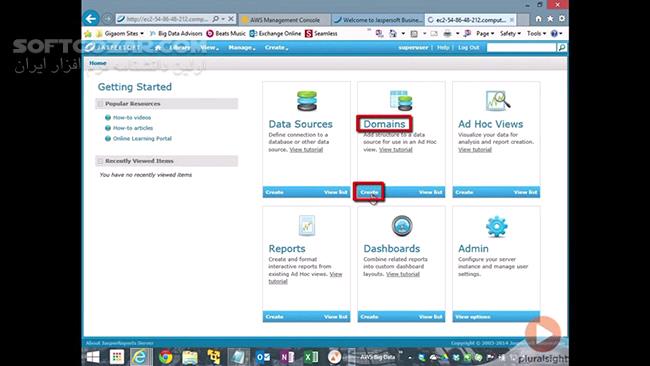Screen dimensions: 650x366
Task: Open the Safety dropdown menu
Action: (x=510, y=34)
